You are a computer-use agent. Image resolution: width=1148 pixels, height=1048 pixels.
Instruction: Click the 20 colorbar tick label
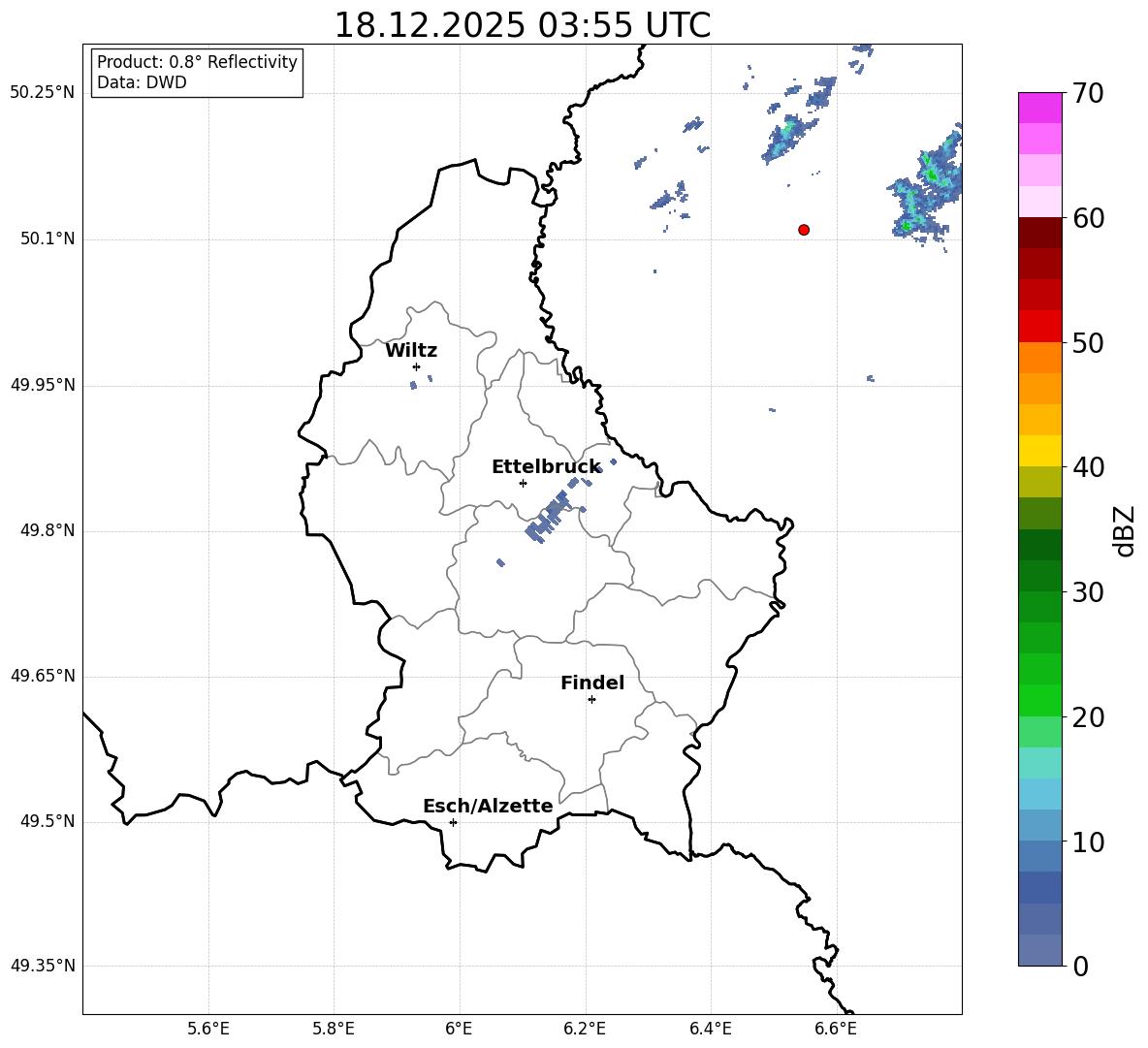pos(1088,717)
